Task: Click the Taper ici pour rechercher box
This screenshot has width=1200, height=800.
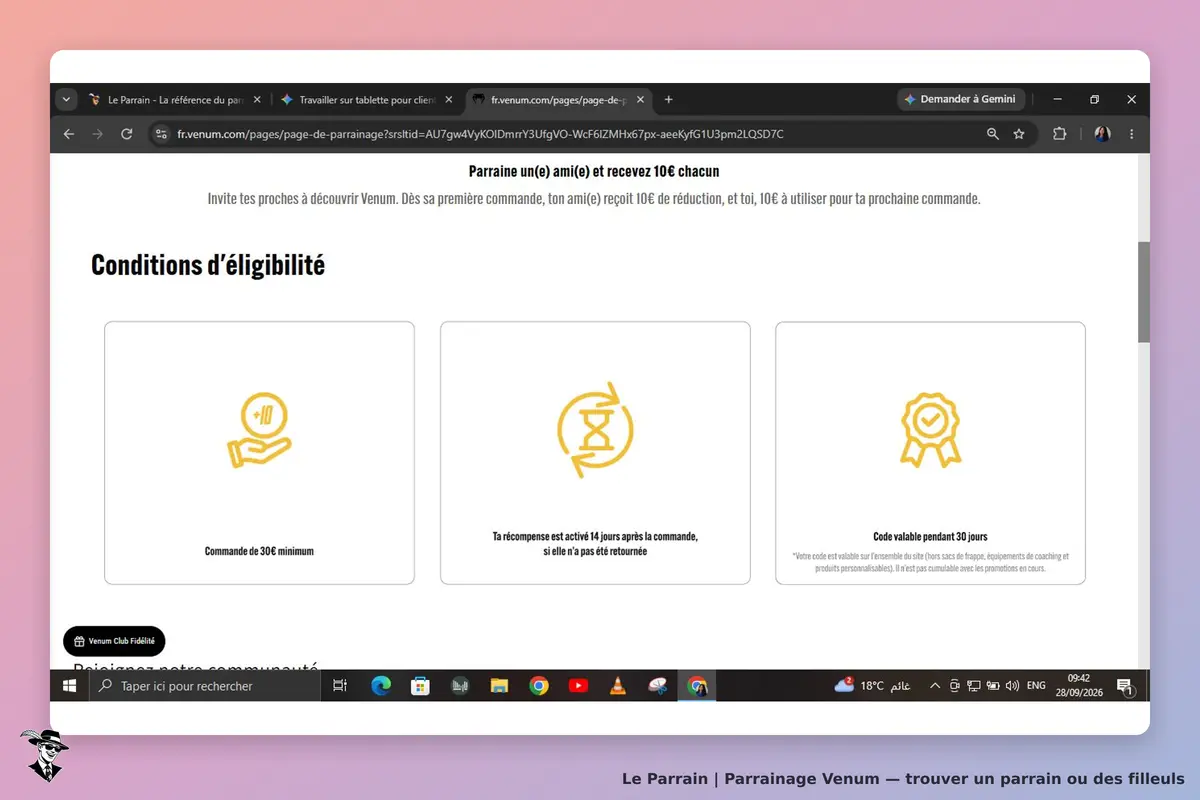Action: click(x=205, y=686)
